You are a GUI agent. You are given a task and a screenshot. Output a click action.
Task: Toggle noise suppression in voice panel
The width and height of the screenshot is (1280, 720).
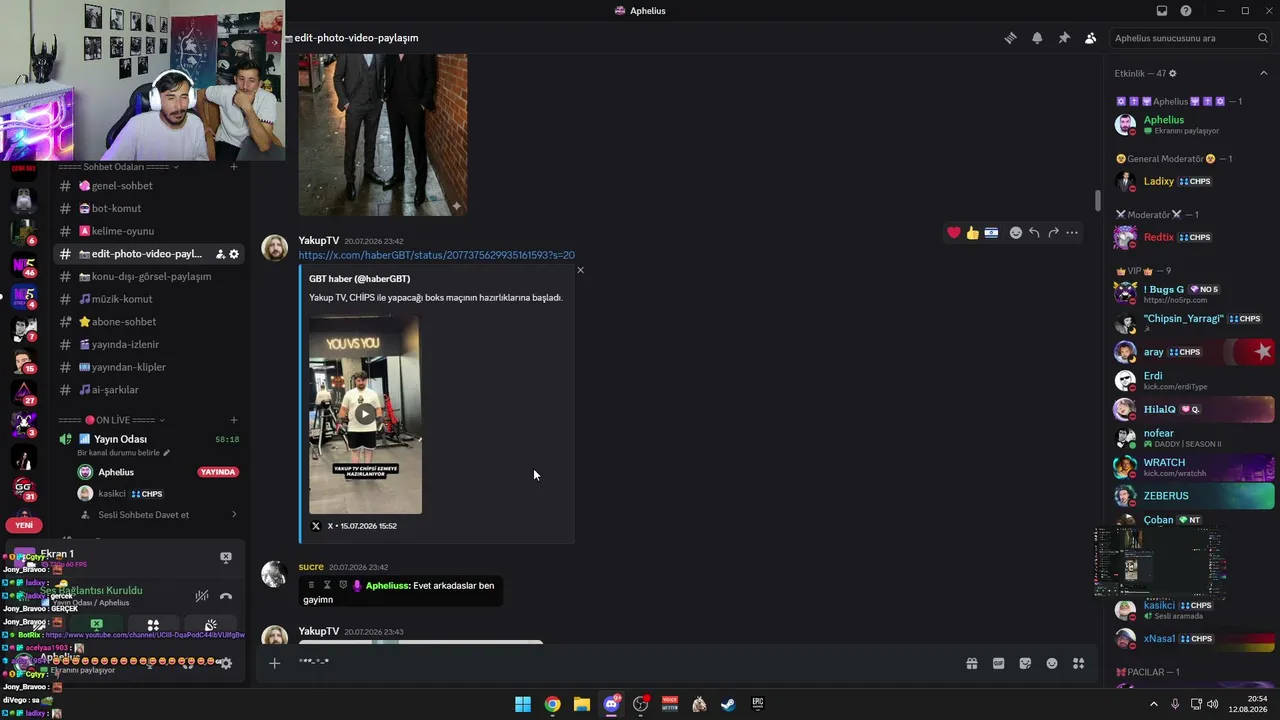[202, 596]
